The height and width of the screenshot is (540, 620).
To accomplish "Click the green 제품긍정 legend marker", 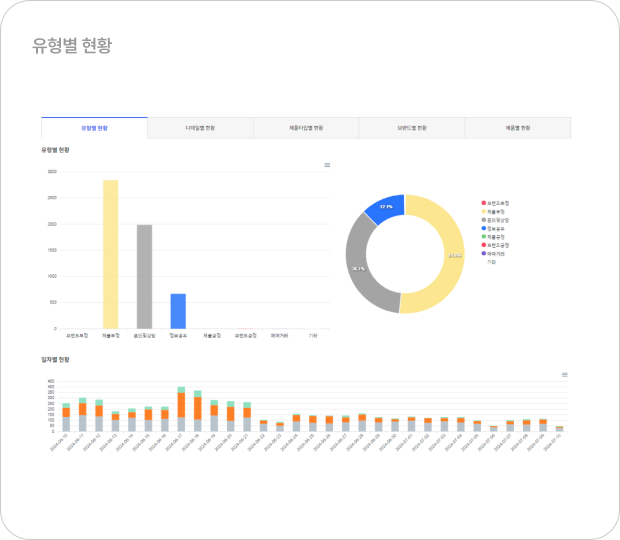I will coord(483,236).
